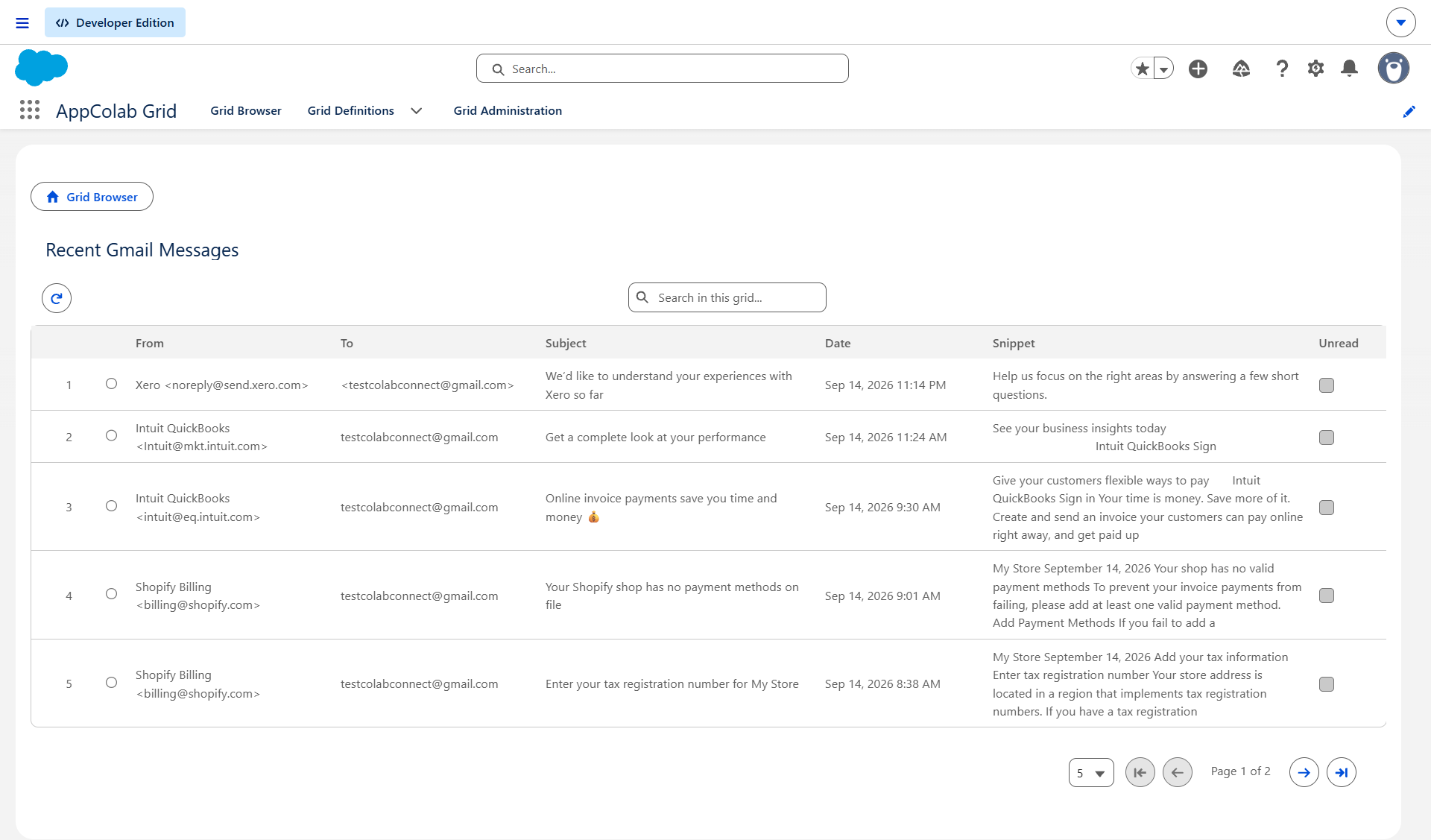This screenshot has height=840, width=1431.
Task: Click the Snippet column header
Action: (x=1014, y=343)
